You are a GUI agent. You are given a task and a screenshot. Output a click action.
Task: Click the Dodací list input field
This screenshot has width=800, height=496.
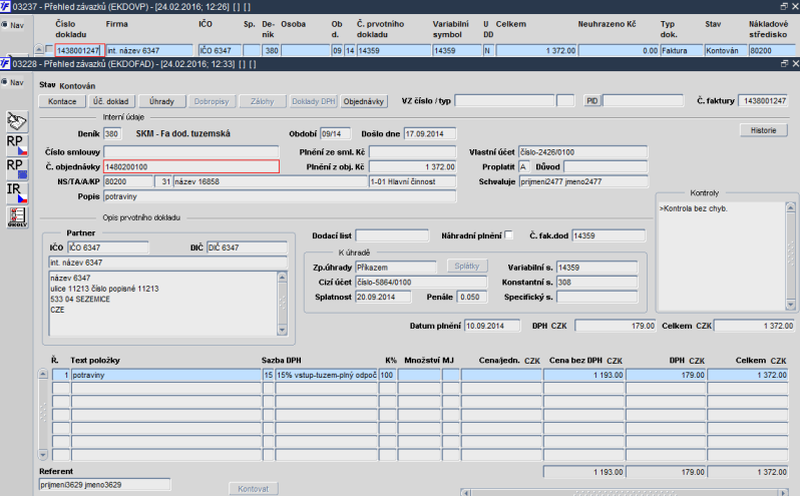pos(392,235)
